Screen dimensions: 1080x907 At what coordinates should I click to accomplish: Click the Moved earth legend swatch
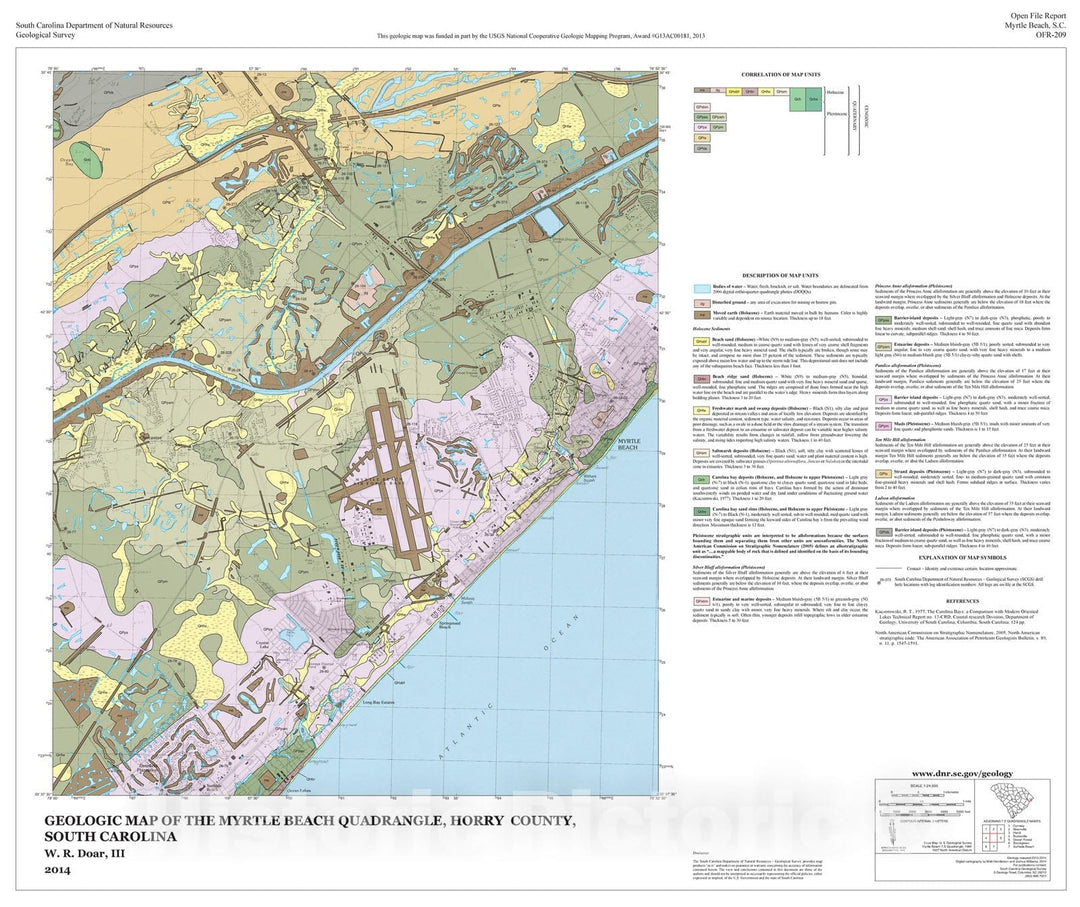(x=703, y=314)
